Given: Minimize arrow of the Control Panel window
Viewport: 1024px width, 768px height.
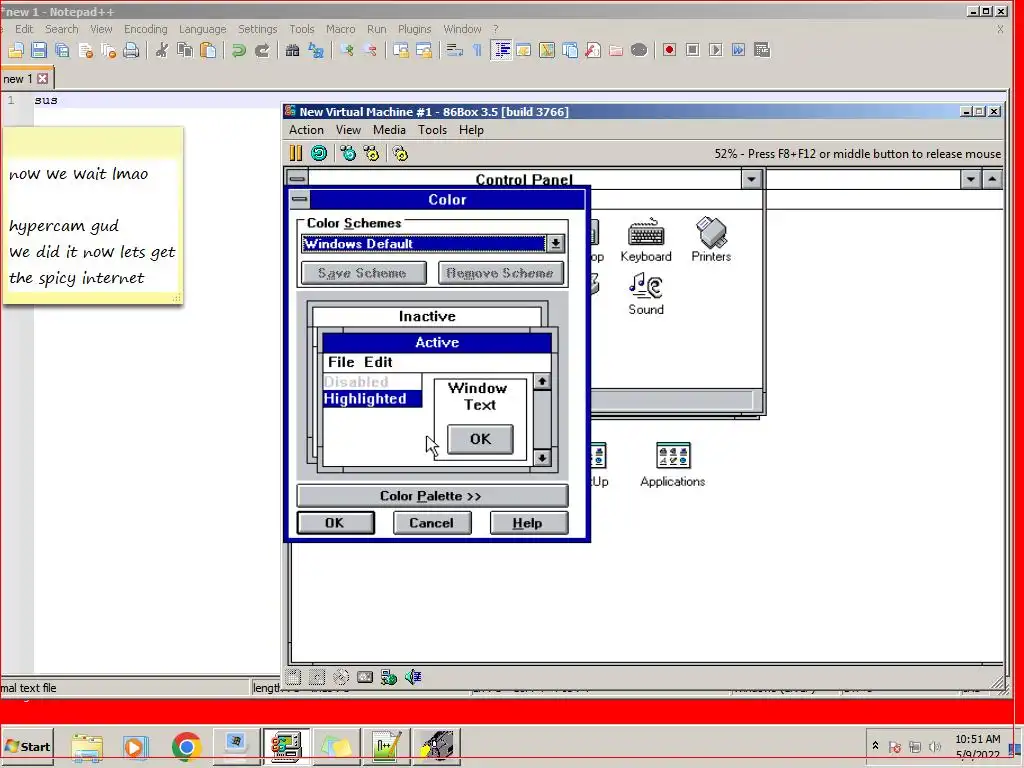Looking at the screenshot, I should click(751, 178).
